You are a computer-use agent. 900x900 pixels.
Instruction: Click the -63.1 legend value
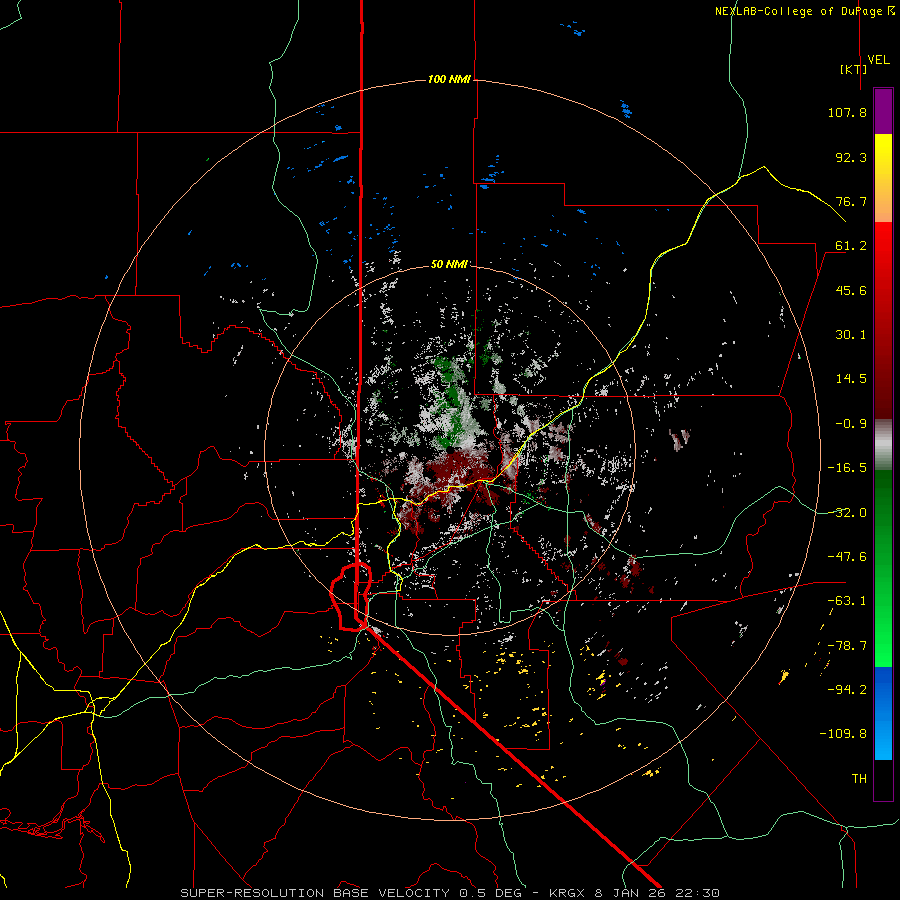click(x=847, y=601)
